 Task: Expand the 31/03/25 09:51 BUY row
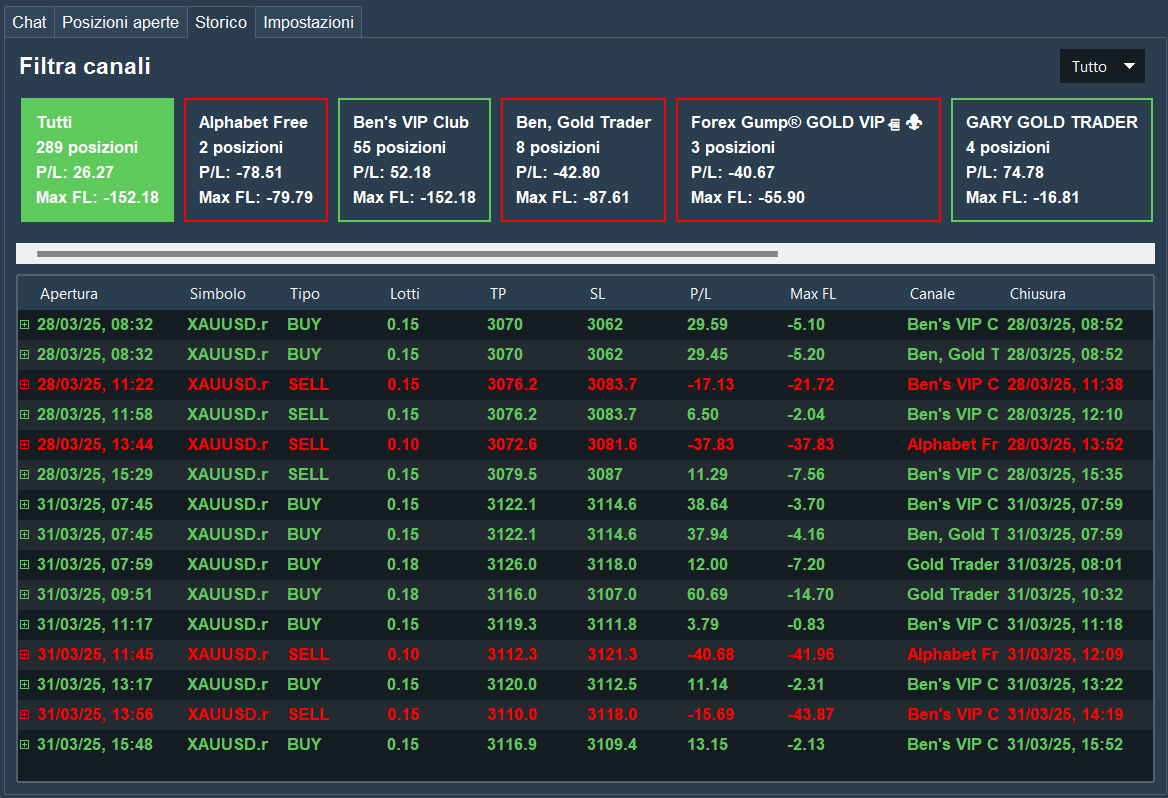[x=25, y=595]
